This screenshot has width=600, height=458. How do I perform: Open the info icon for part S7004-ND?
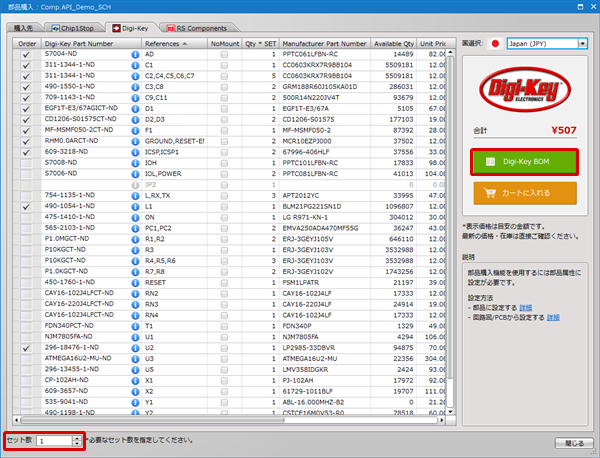pos(135,54)
